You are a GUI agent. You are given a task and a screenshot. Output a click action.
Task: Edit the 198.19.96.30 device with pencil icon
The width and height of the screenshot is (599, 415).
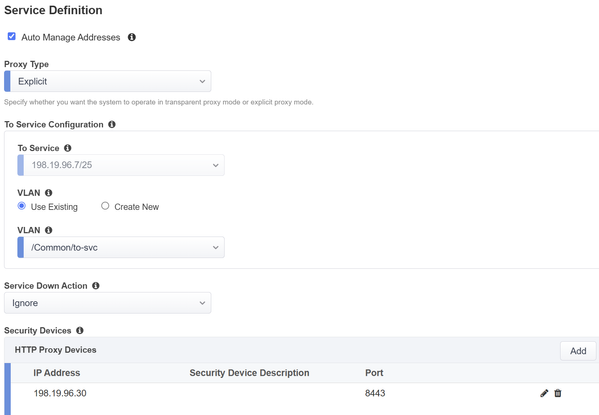(x=544, y=393)
